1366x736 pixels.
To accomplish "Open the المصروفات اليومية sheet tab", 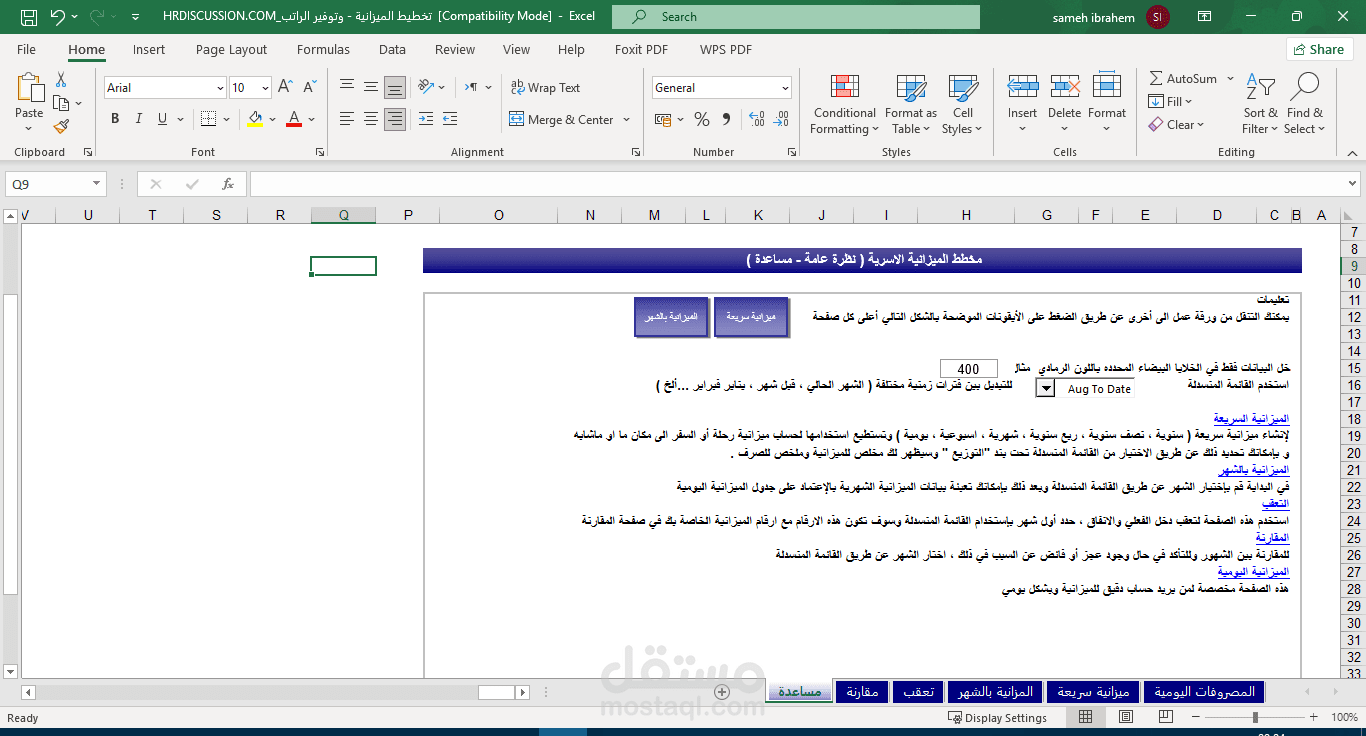I will click(x=1204, y=691).
